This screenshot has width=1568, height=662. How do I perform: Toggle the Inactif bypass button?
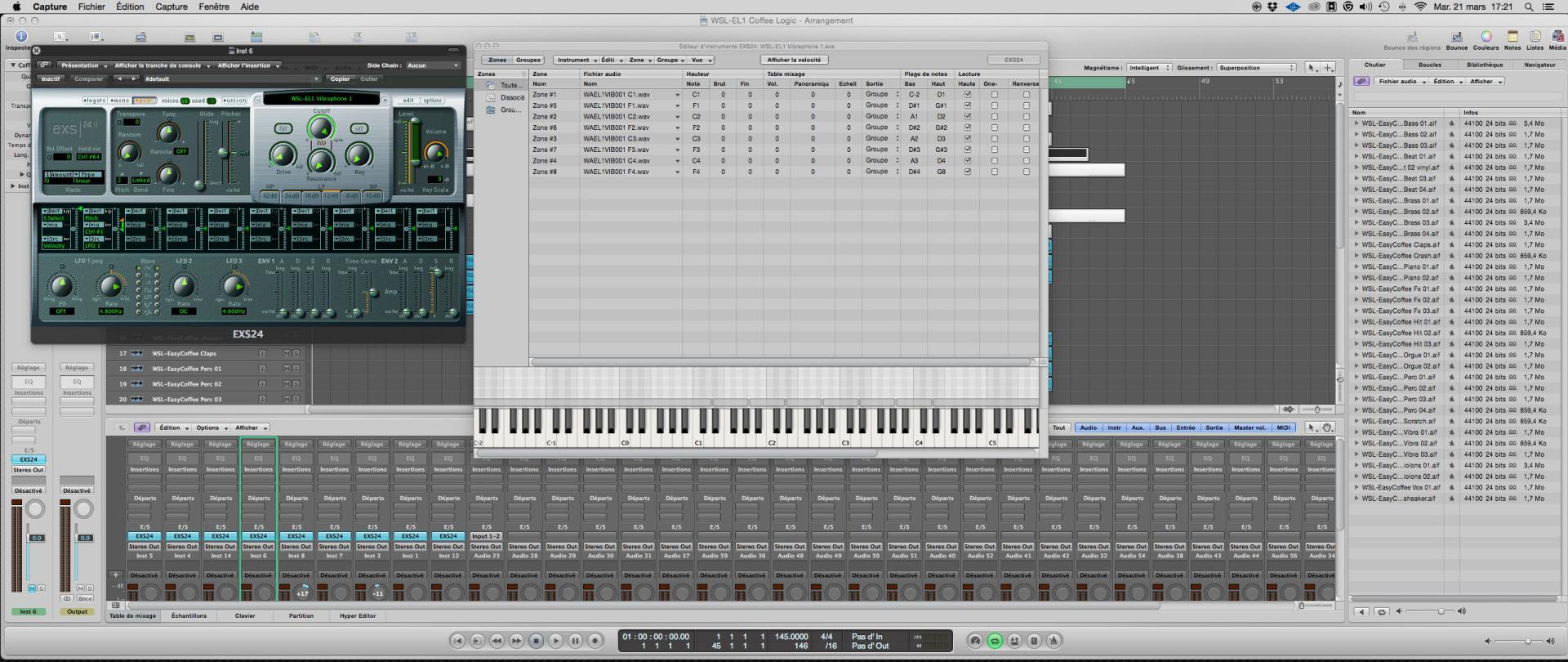coord(51,79)
